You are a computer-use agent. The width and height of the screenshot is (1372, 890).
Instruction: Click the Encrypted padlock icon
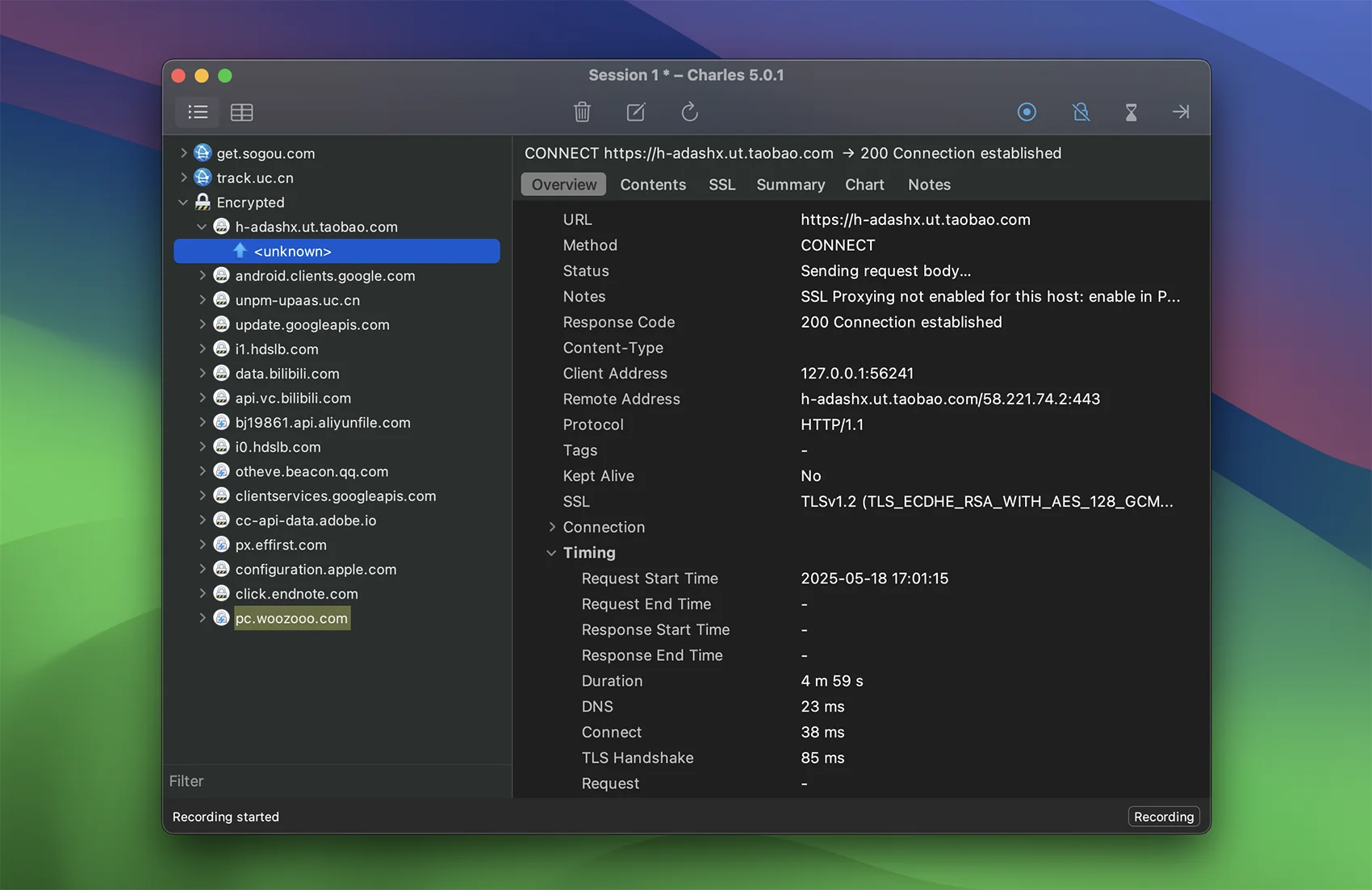tap(203, 202)
